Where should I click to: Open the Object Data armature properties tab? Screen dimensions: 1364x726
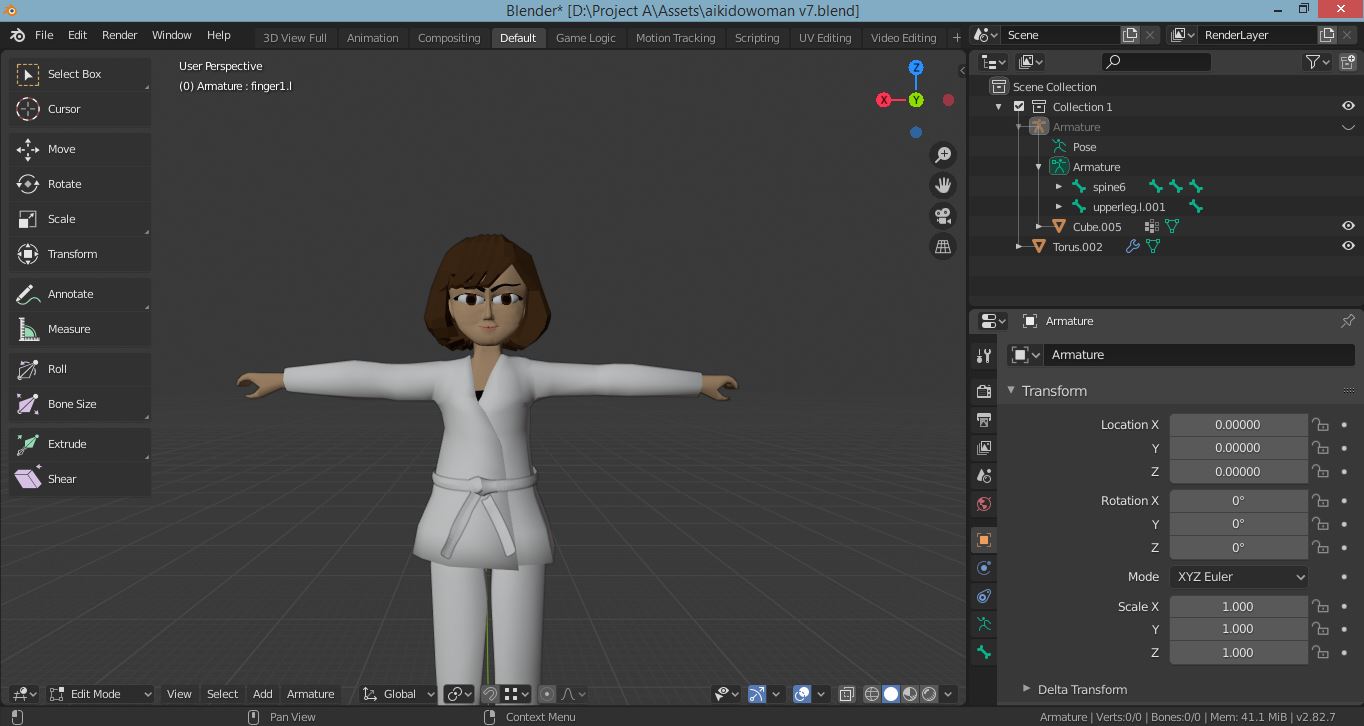pyautogui.click(x=984, y=624)
